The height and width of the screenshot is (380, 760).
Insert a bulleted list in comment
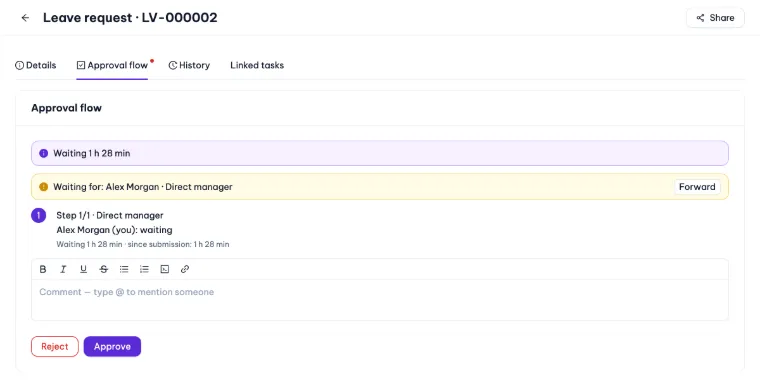click(x=124, y=269)
